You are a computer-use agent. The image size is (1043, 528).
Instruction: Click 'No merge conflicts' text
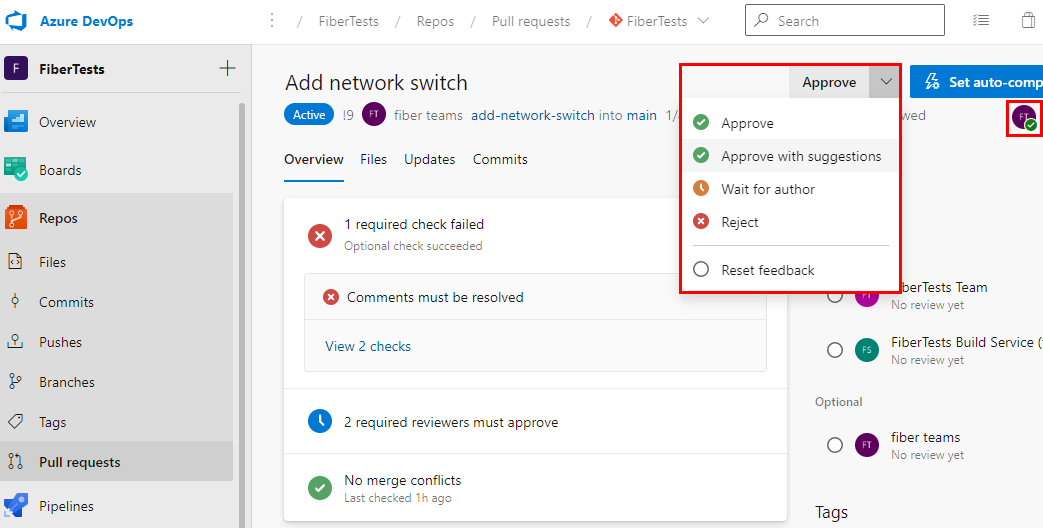(x=402, y=480)
